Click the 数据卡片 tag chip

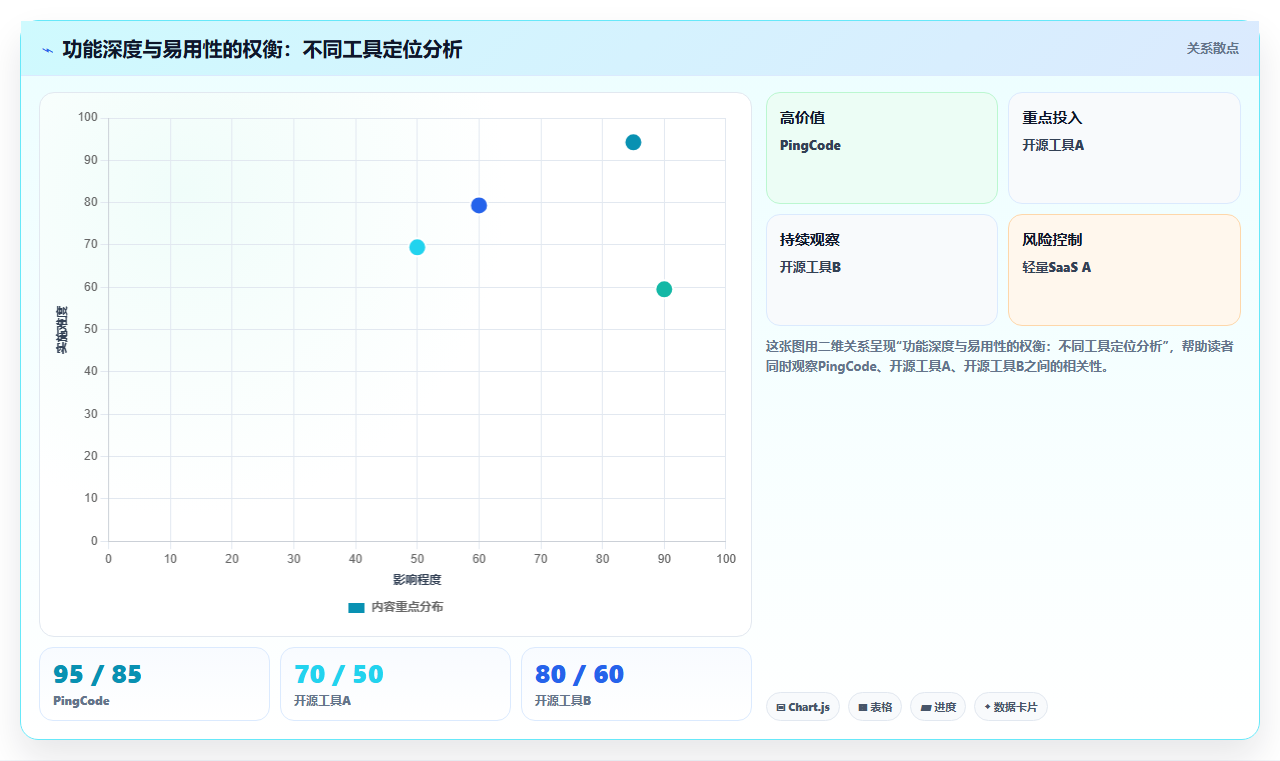pyautogui.click(x=1011, y=707)
